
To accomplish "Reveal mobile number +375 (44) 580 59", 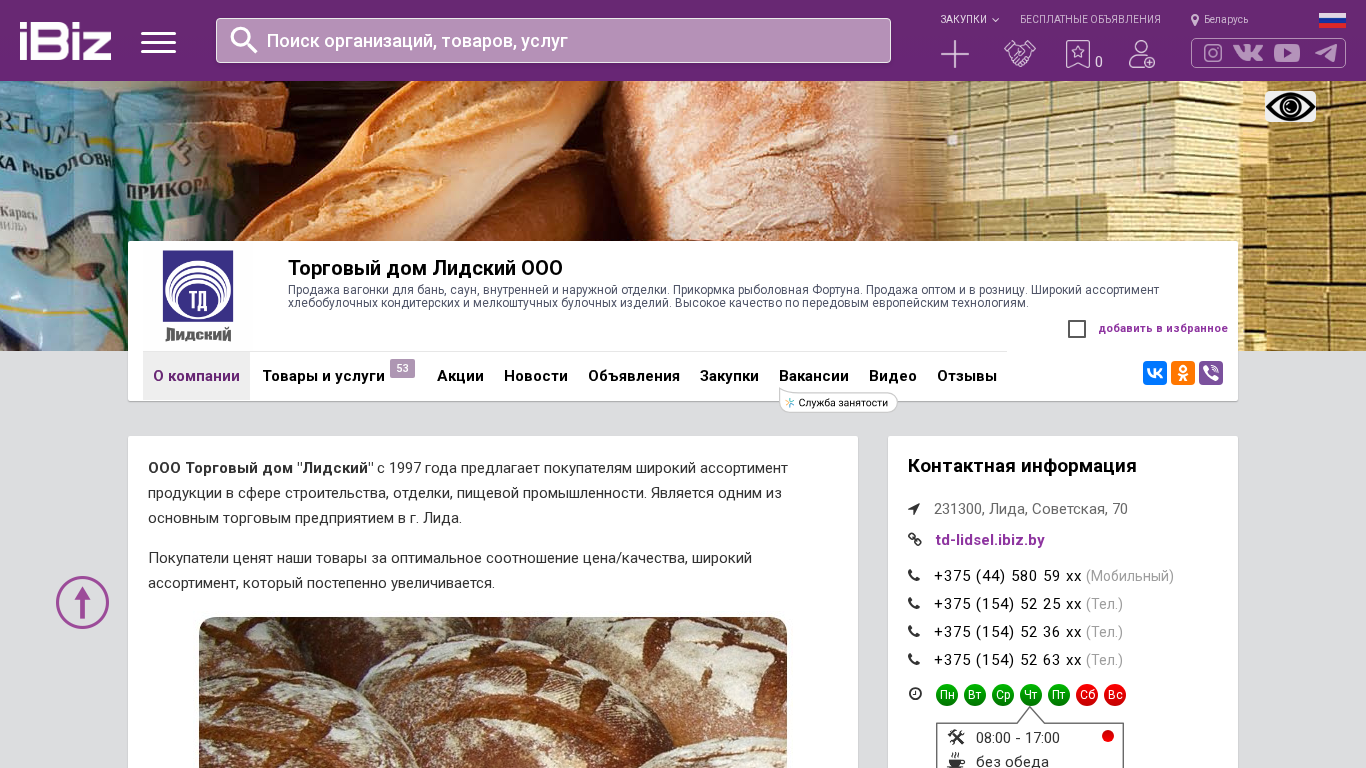I will coord(1008,576).
